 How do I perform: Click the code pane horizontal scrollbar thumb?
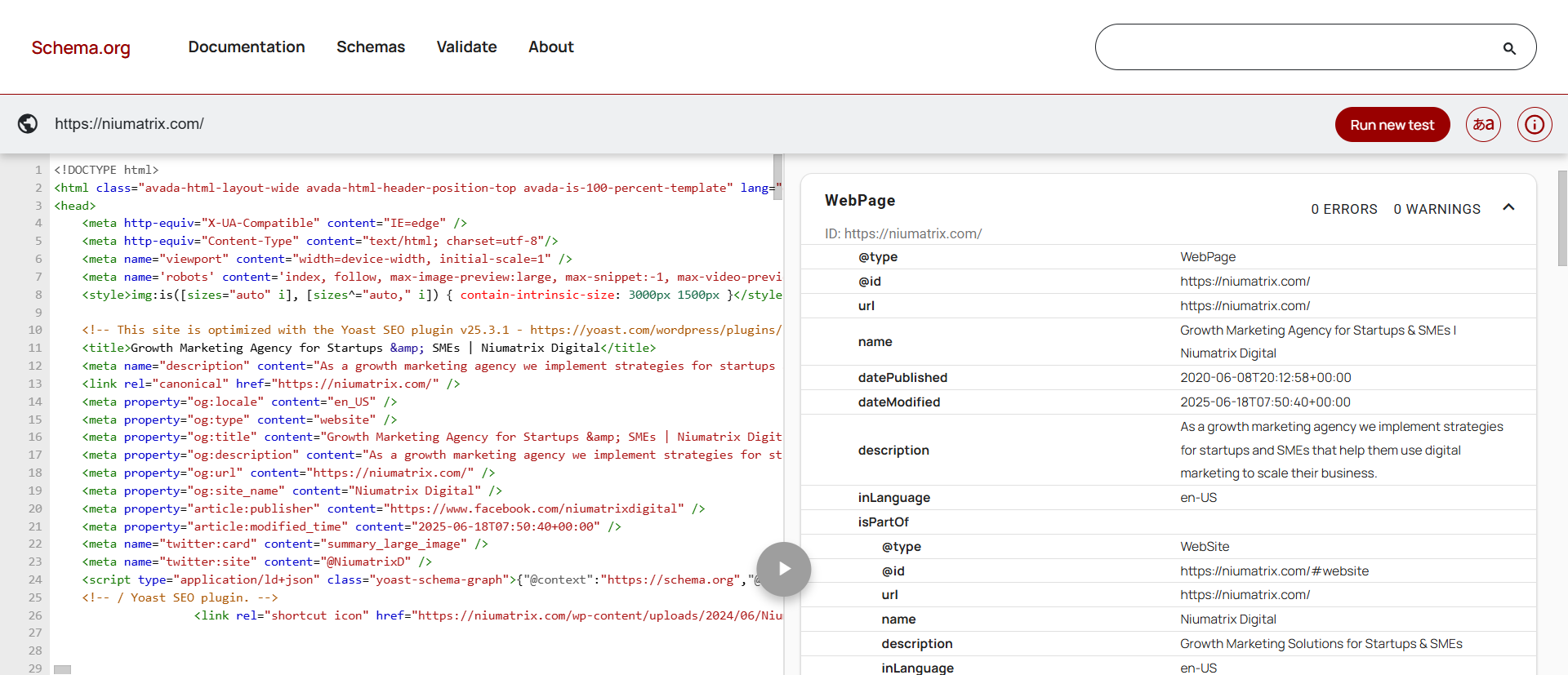tap(62, 670)
